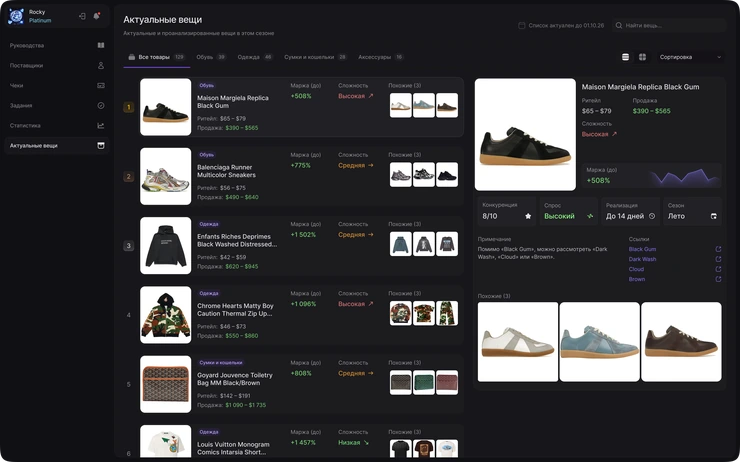Select the Аксессуары tab
Screen dimensions: 740x462
380,57
